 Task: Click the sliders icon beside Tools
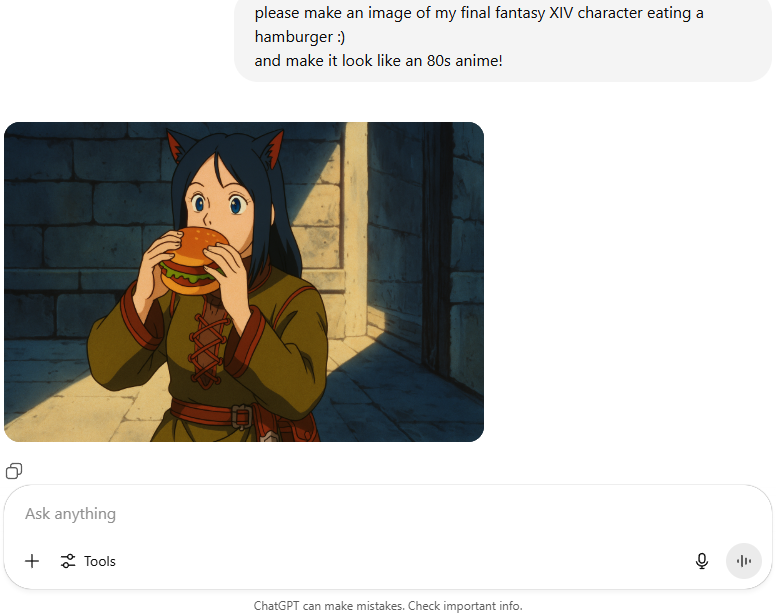click(x=68, y=561)
